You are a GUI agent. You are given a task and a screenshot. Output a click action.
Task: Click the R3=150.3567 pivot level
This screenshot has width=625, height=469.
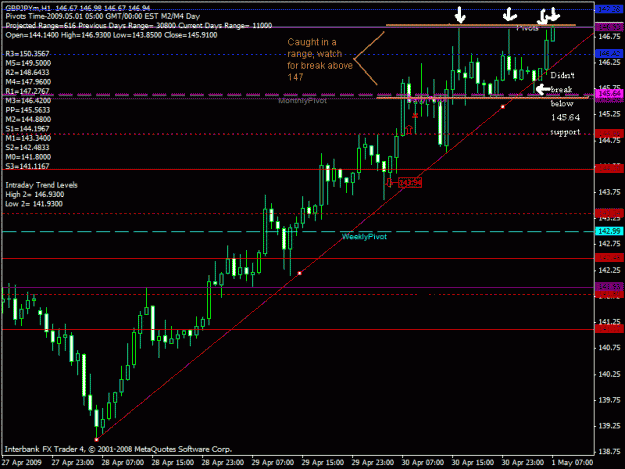(x=28, y=54)
